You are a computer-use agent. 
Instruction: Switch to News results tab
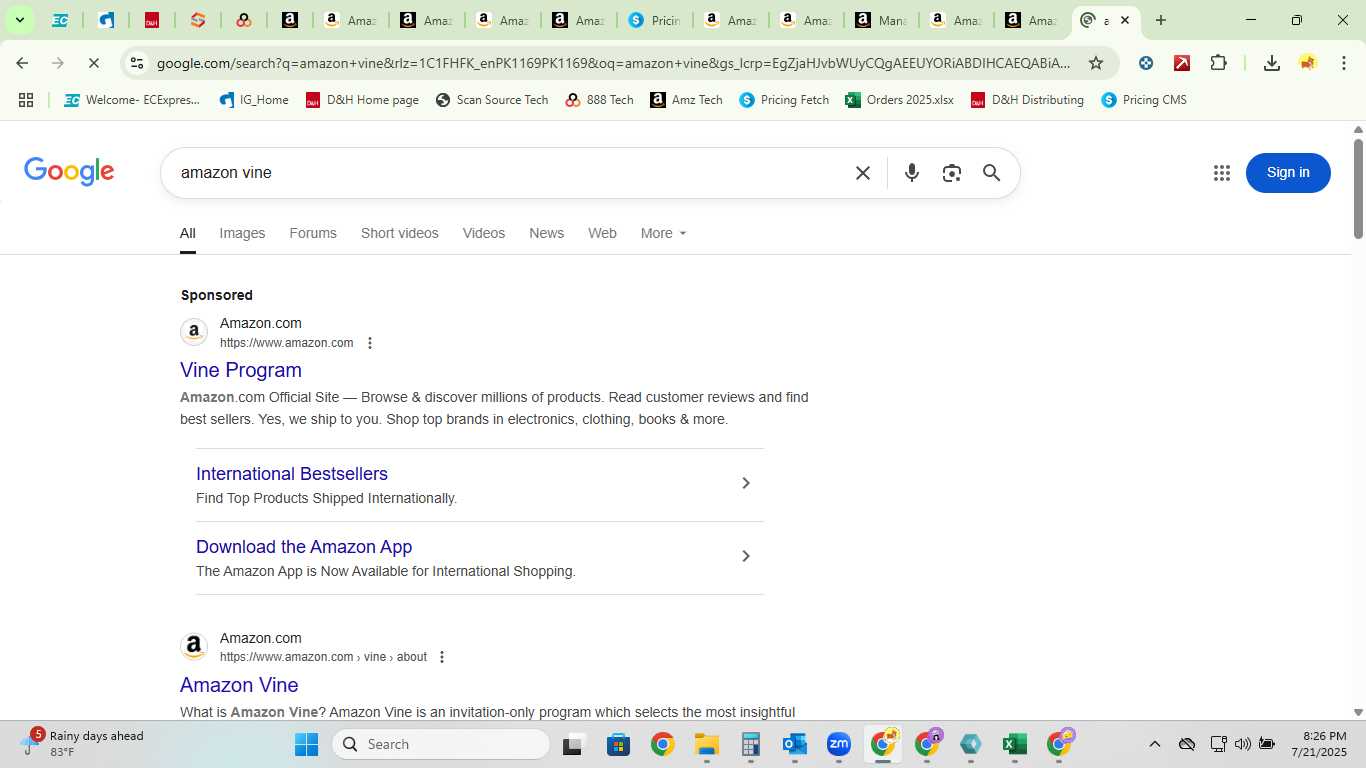[546, 233]
